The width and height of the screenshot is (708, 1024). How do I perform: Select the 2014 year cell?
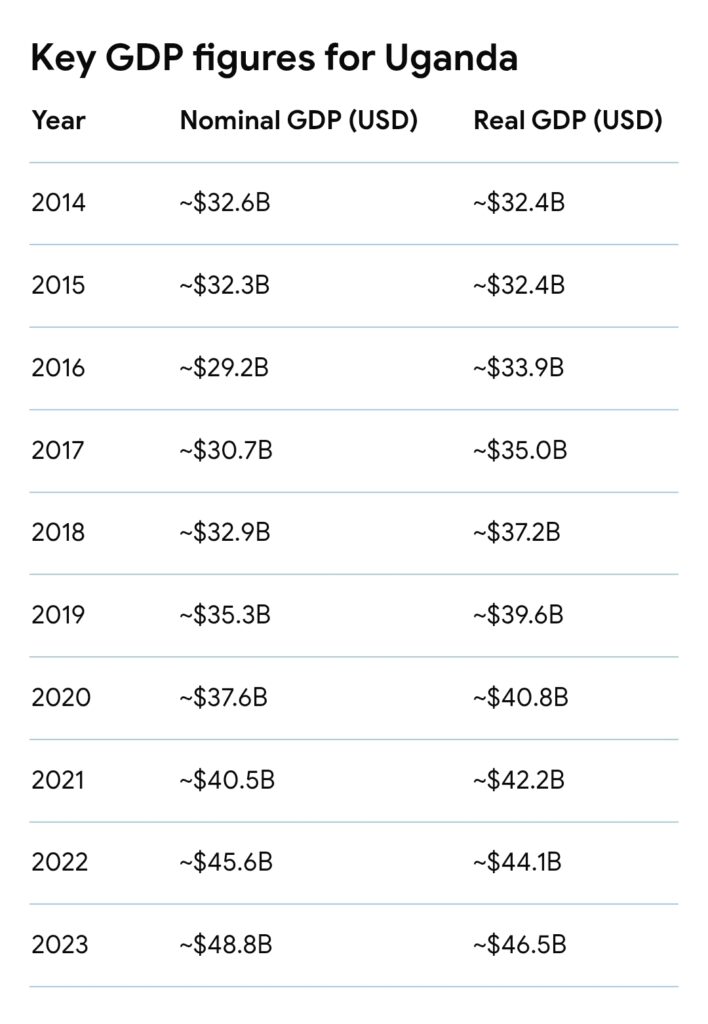(59, 203)
